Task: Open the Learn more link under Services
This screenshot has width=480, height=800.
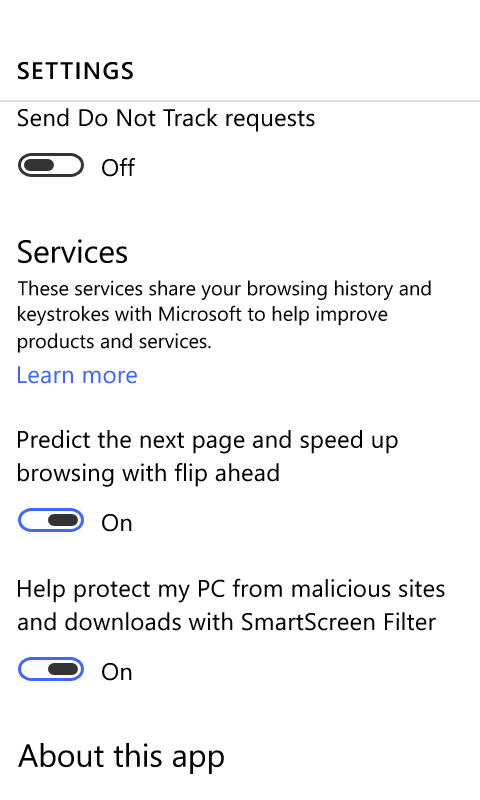Action: pos(77,375)
